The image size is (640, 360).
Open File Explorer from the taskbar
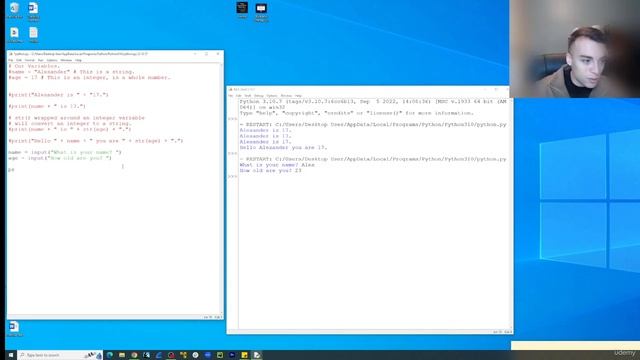[x=122, y=355]
